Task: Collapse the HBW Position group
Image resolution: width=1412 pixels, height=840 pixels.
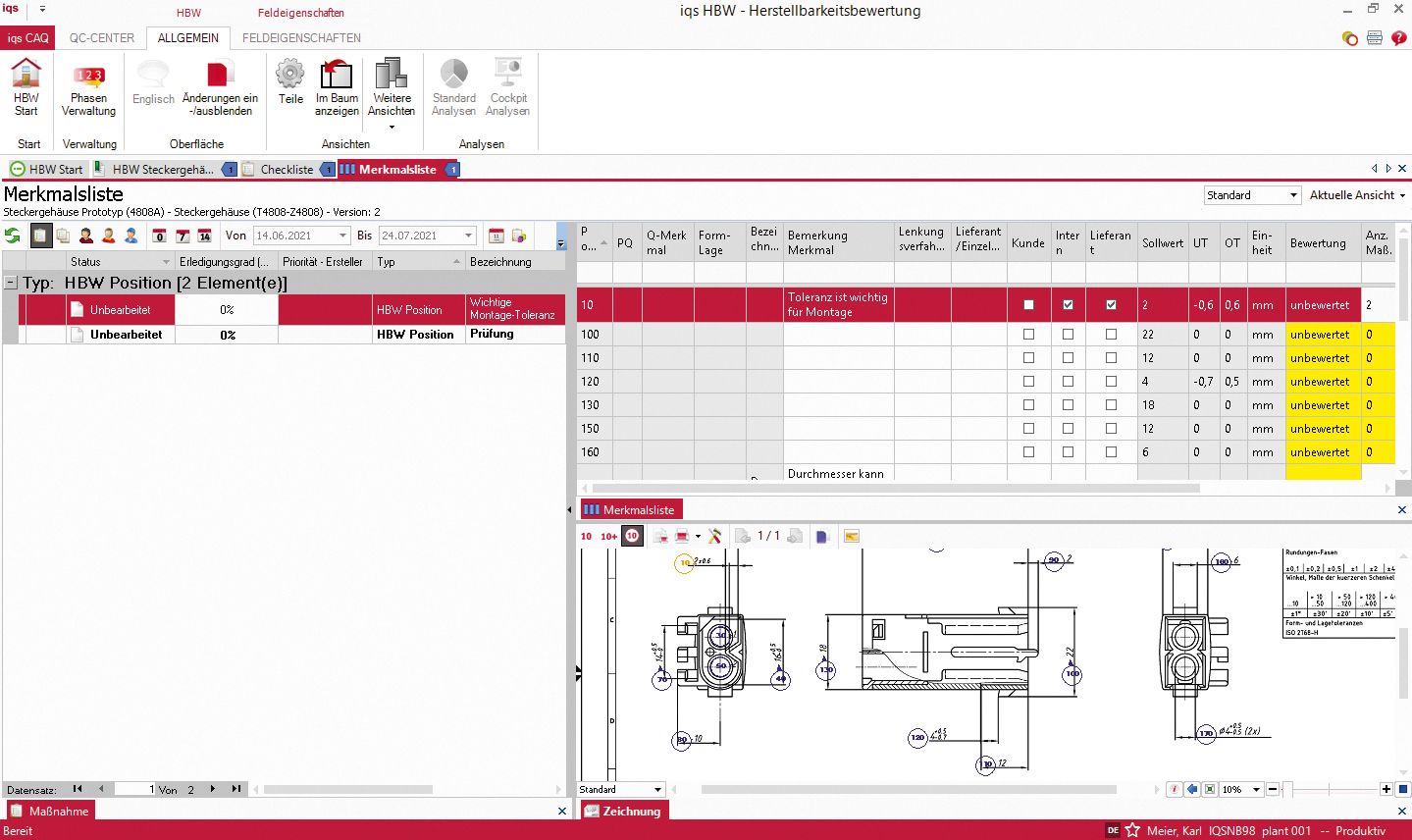Action: pyautogui.click(x=11, y=284)
